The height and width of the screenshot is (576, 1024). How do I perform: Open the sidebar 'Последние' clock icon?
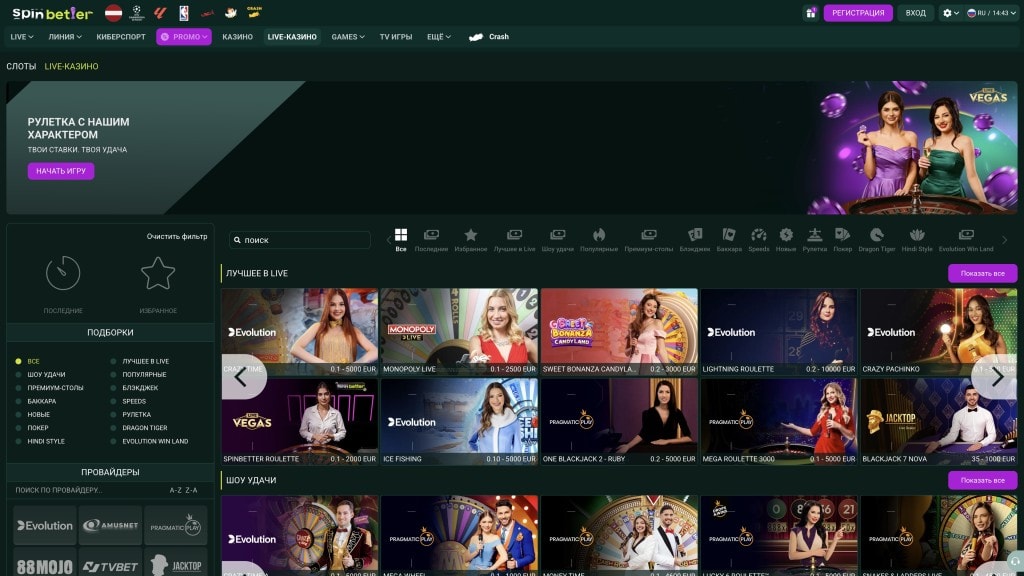click(63, 273)
